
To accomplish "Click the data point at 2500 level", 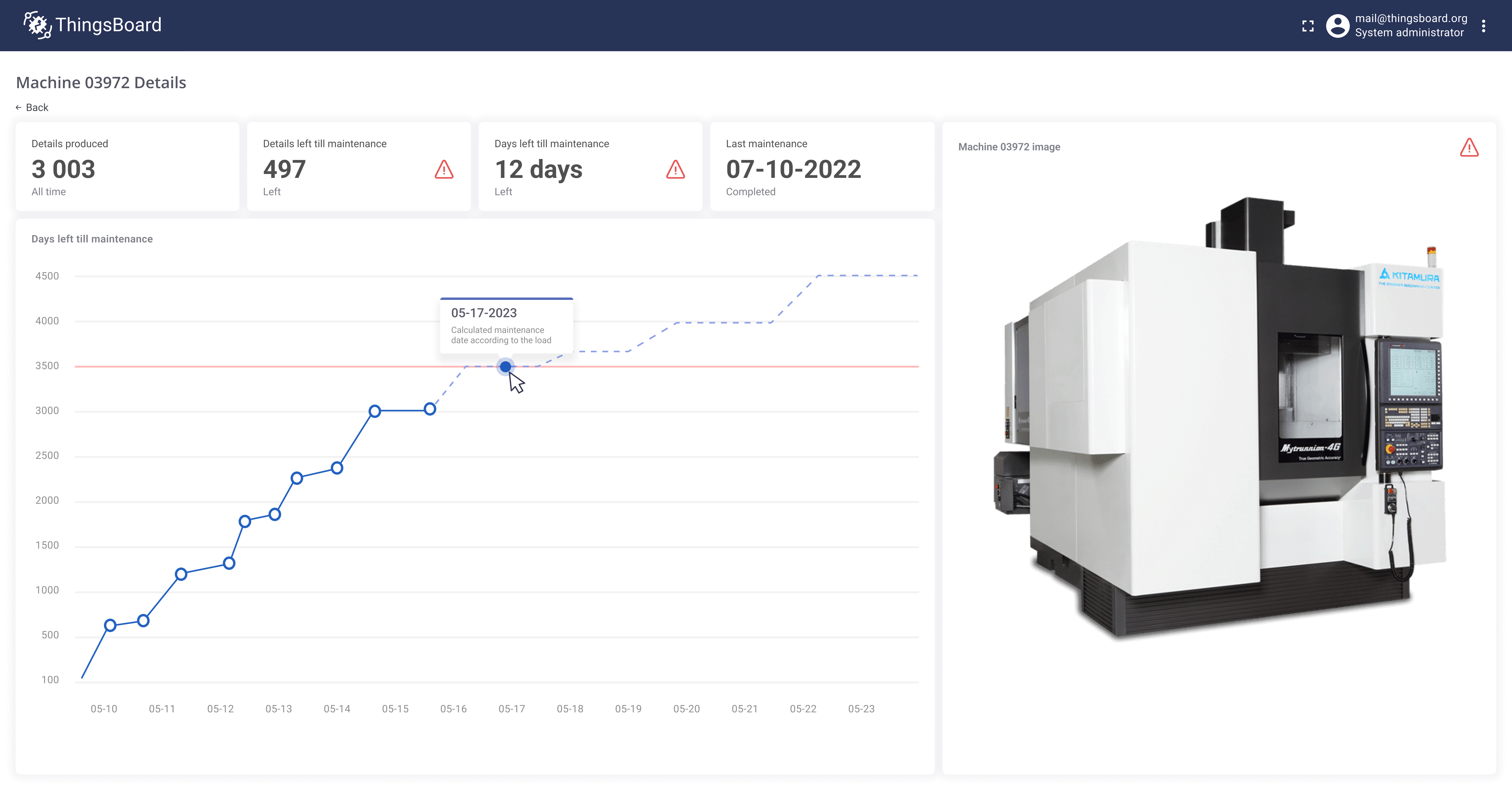I will tap(336, 468).
